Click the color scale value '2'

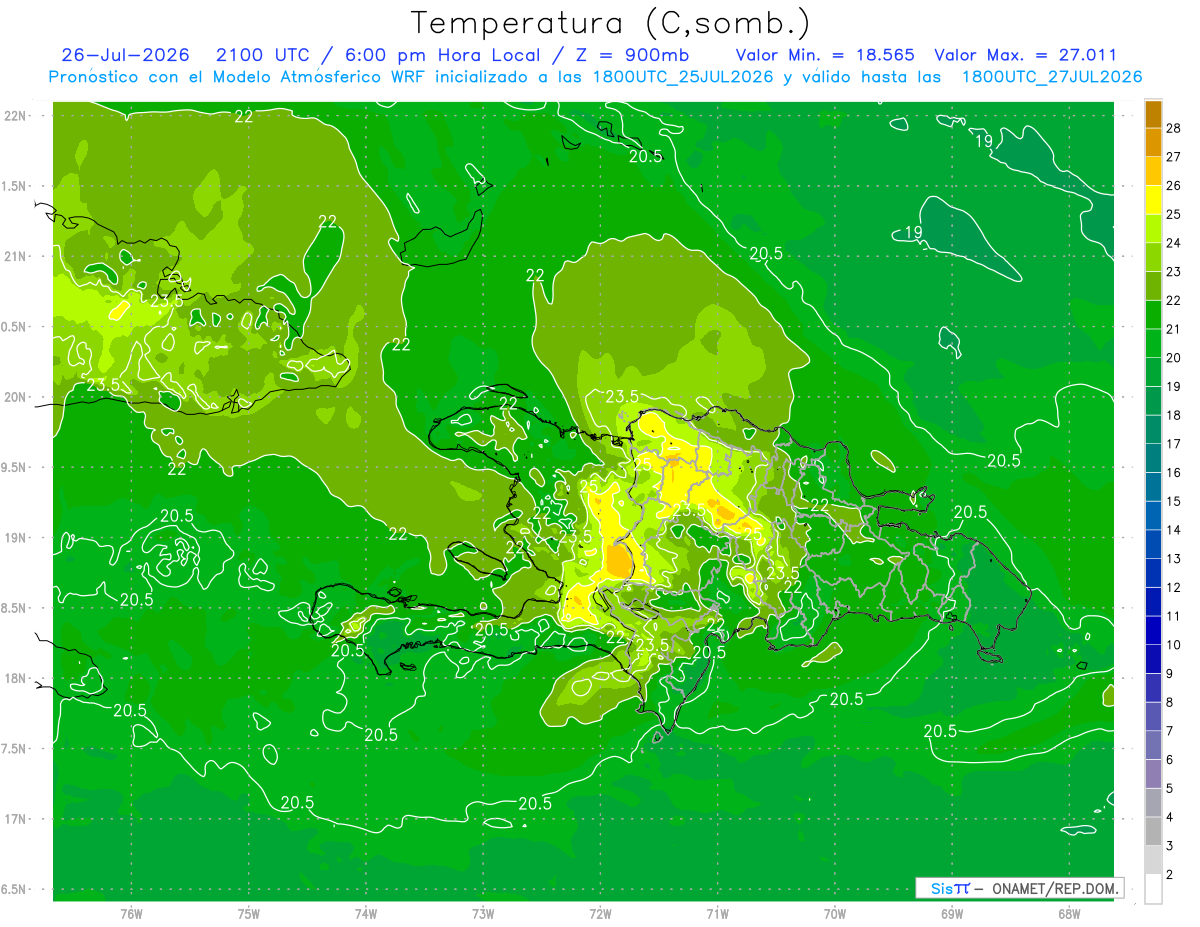click(1170, 875)
